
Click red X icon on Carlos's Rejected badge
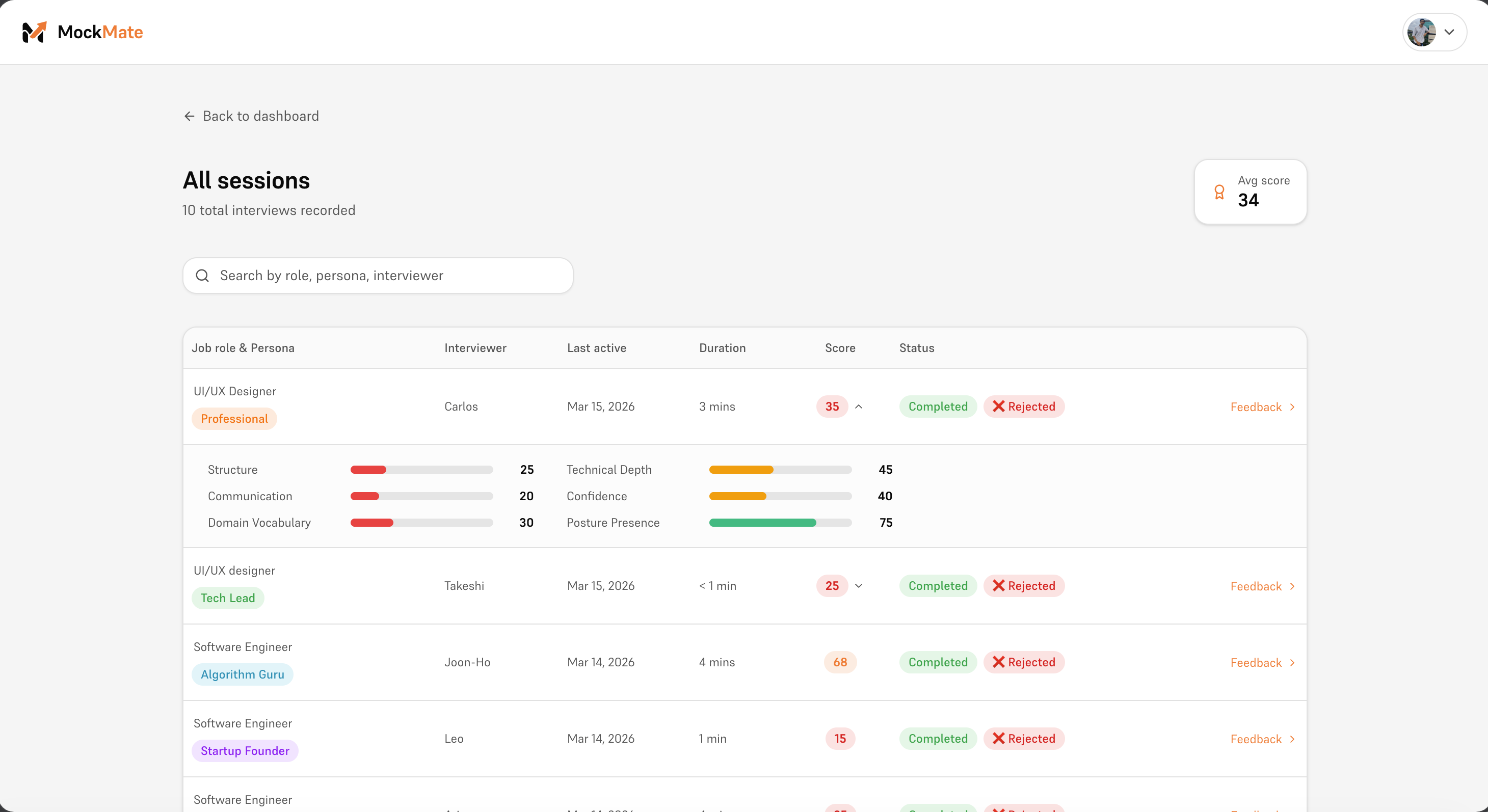tap(998, 407)
